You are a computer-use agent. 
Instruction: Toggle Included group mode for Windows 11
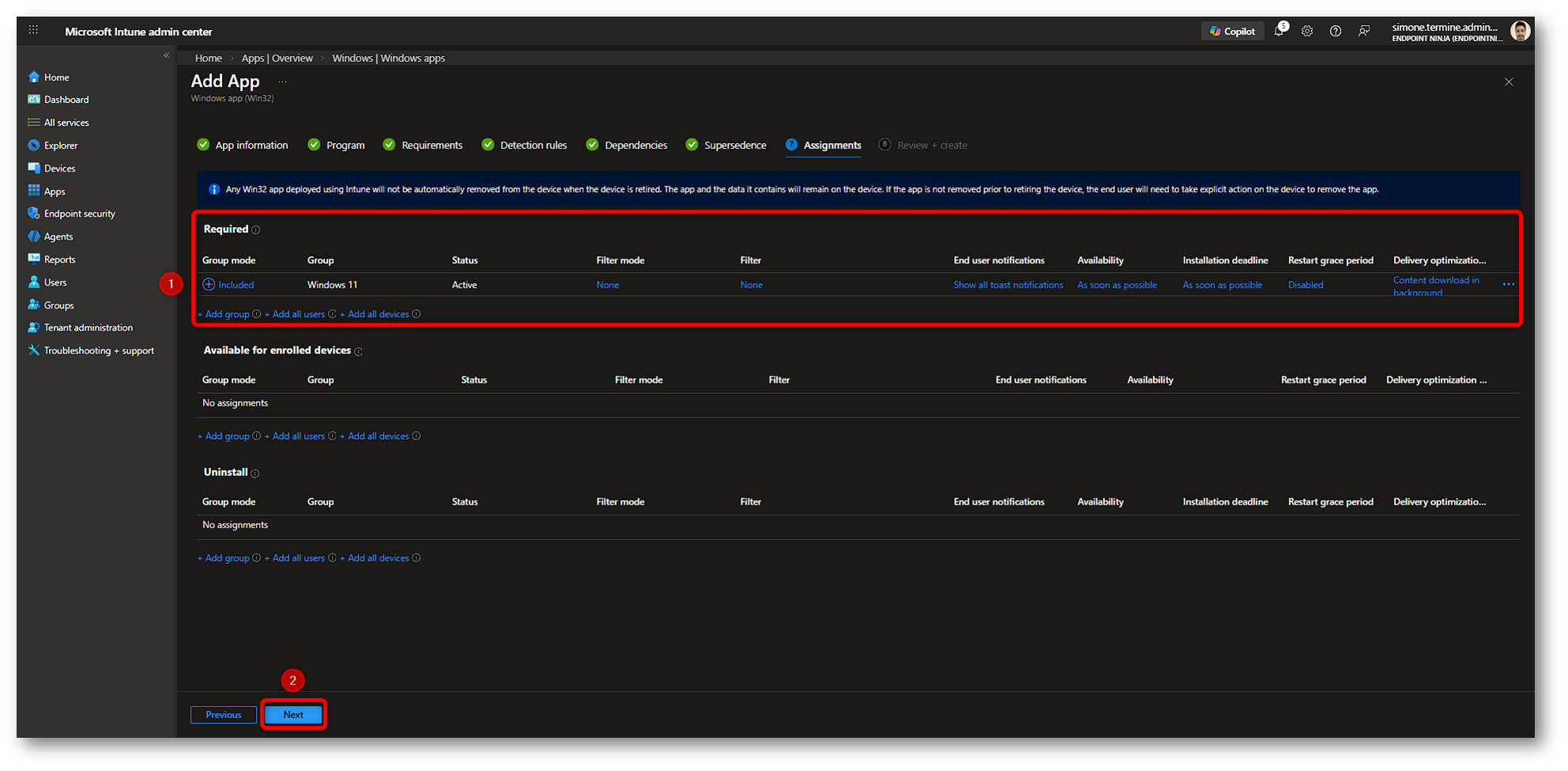coord(228,285)
